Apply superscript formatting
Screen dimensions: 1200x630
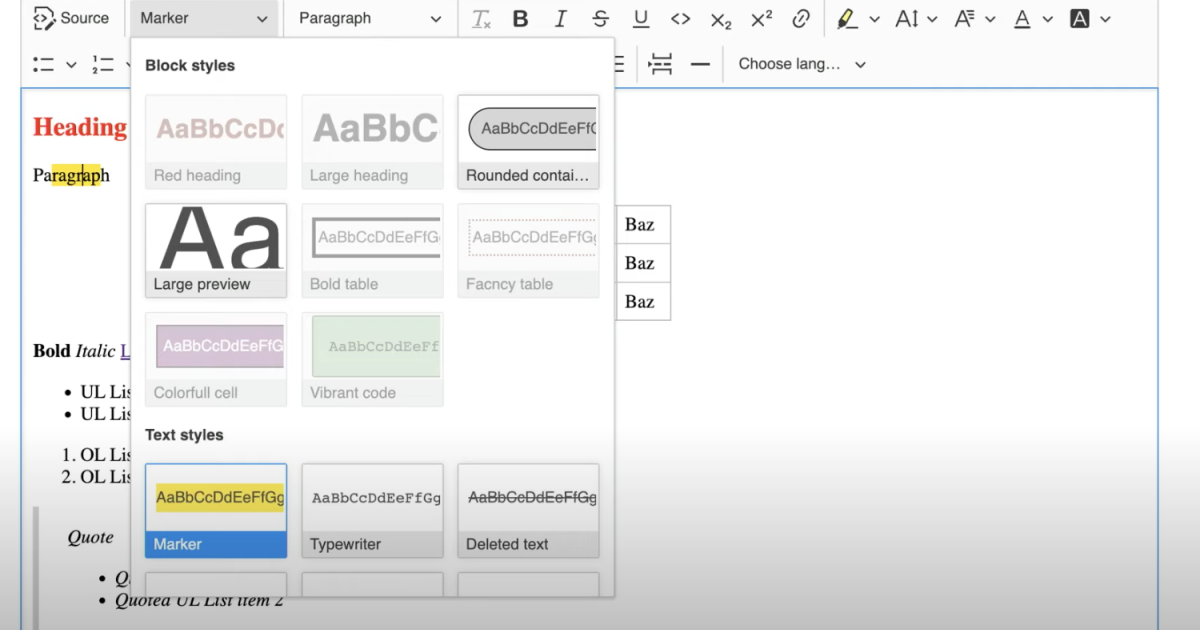(x=761, y=19)
